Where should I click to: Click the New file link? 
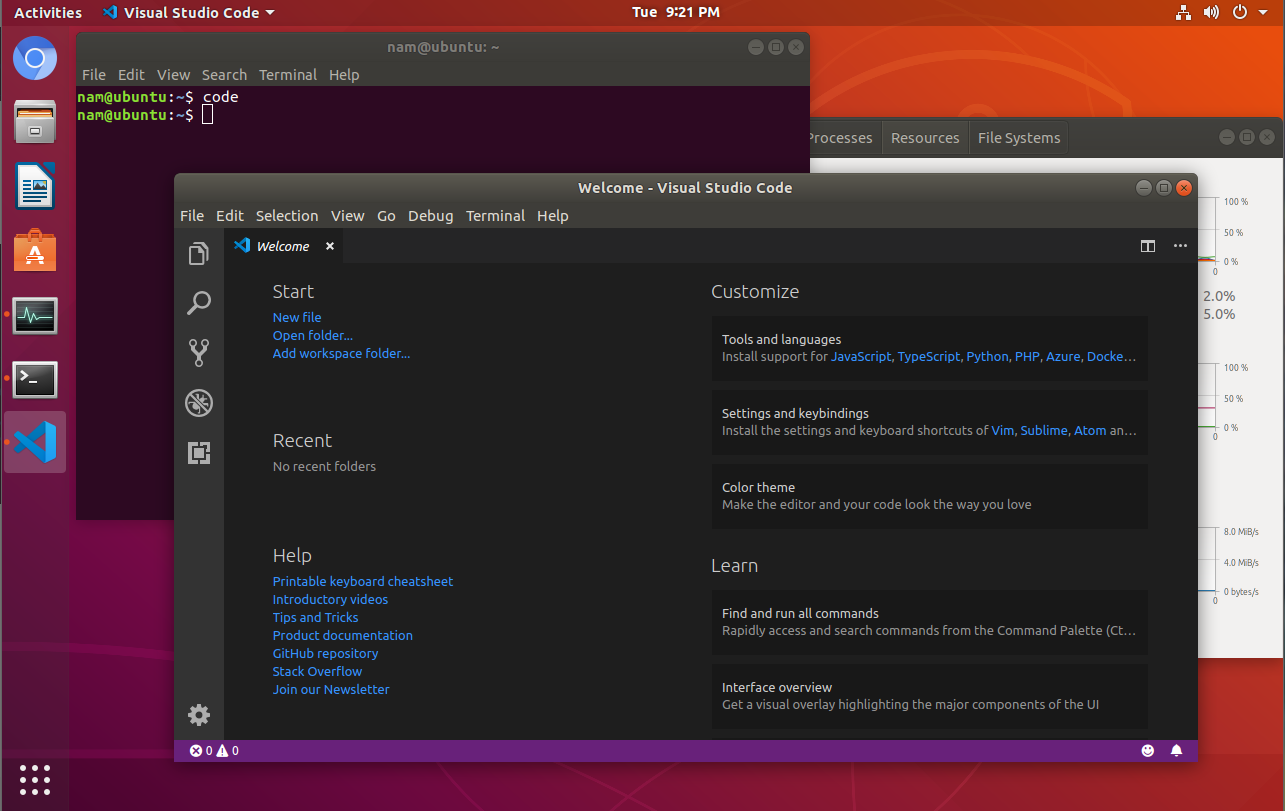pos(297,318)
